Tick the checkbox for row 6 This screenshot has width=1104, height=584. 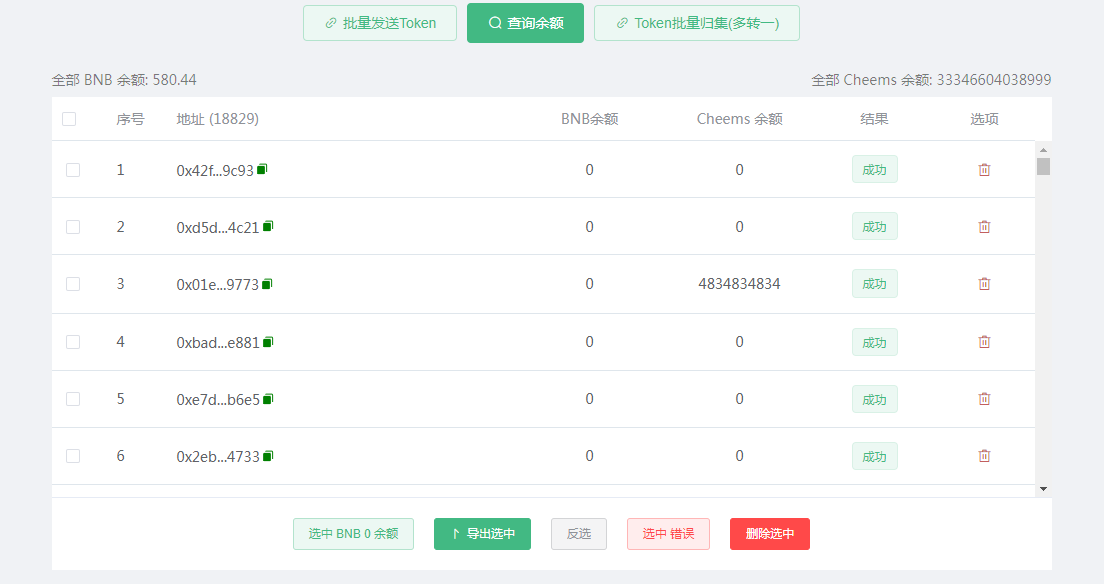(73, 456)
